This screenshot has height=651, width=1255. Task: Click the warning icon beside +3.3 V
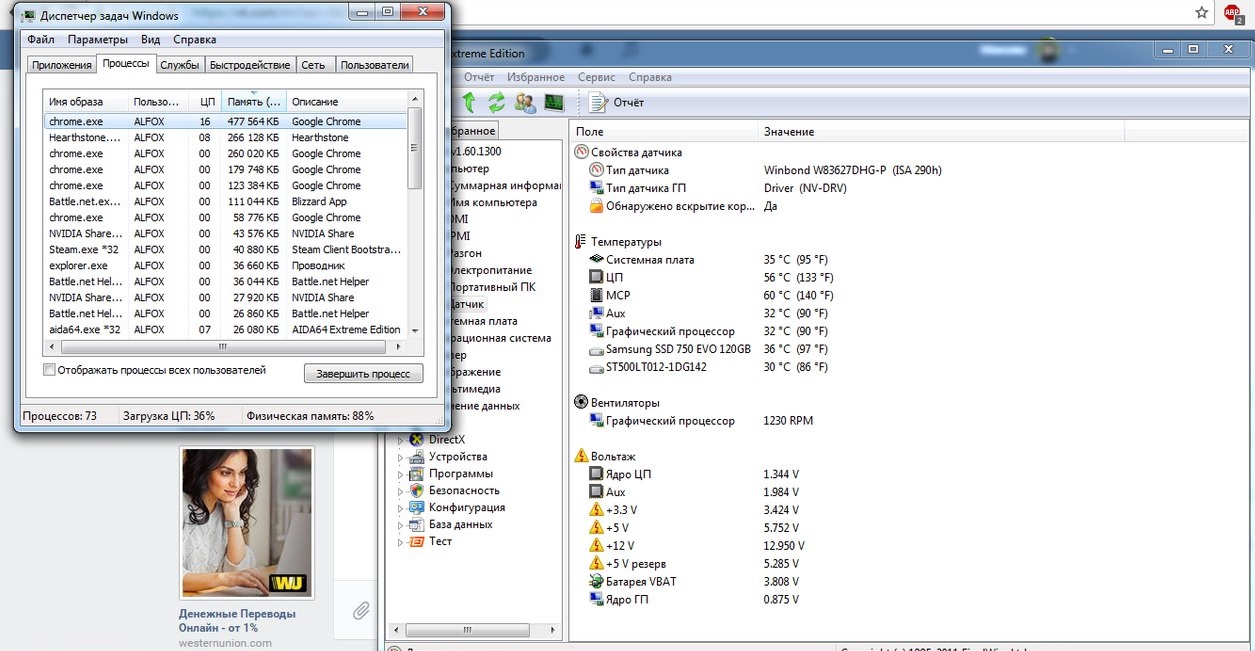(597, 510)
